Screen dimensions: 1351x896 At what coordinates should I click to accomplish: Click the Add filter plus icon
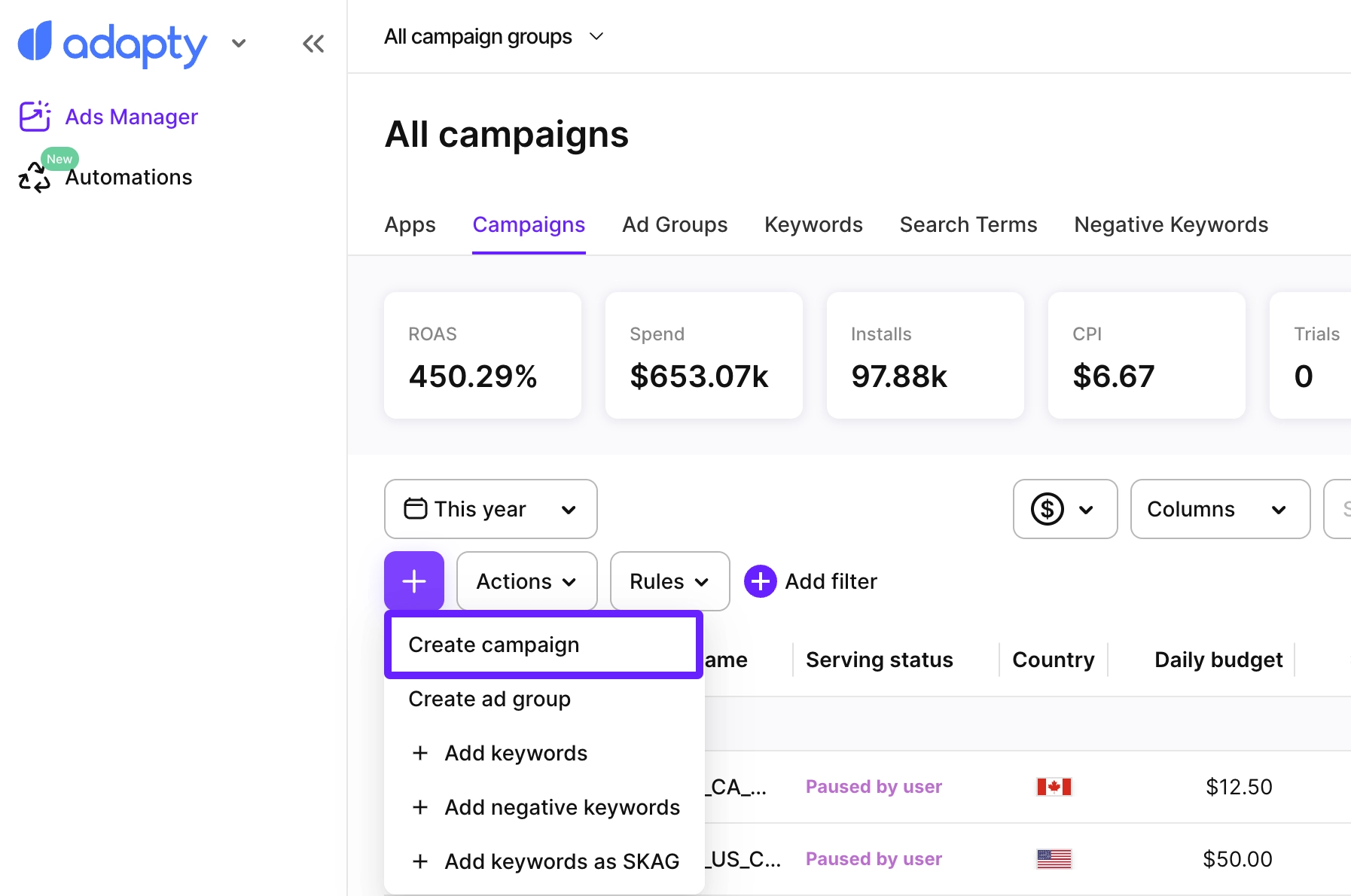tap(760, 581)
